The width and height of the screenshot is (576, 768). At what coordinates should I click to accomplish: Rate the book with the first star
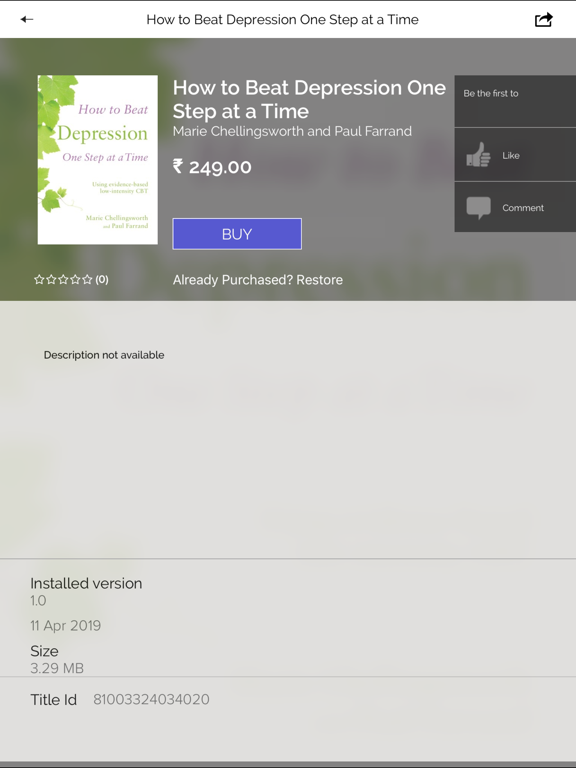(x=39, y=279)
